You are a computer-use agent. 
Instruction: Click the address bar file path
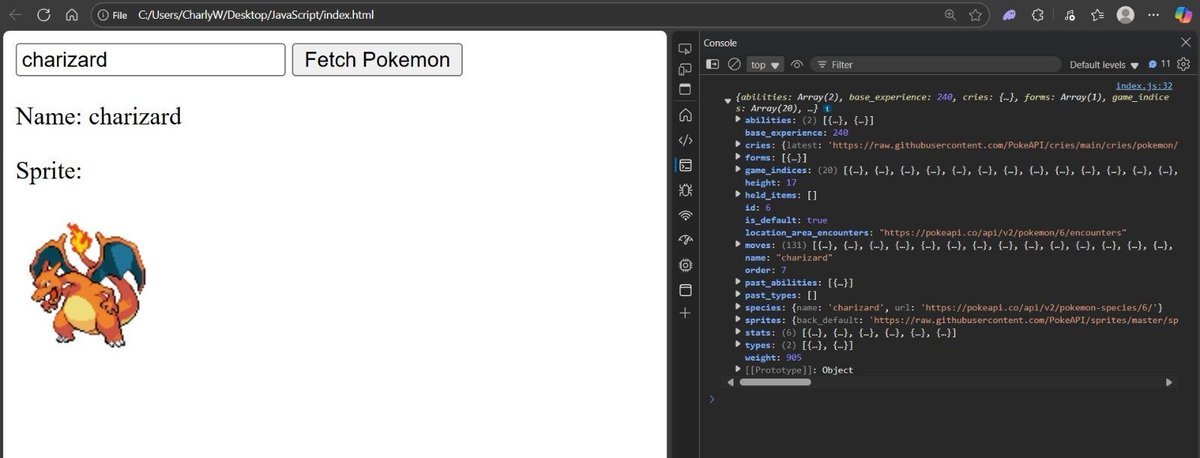(254, 15)
